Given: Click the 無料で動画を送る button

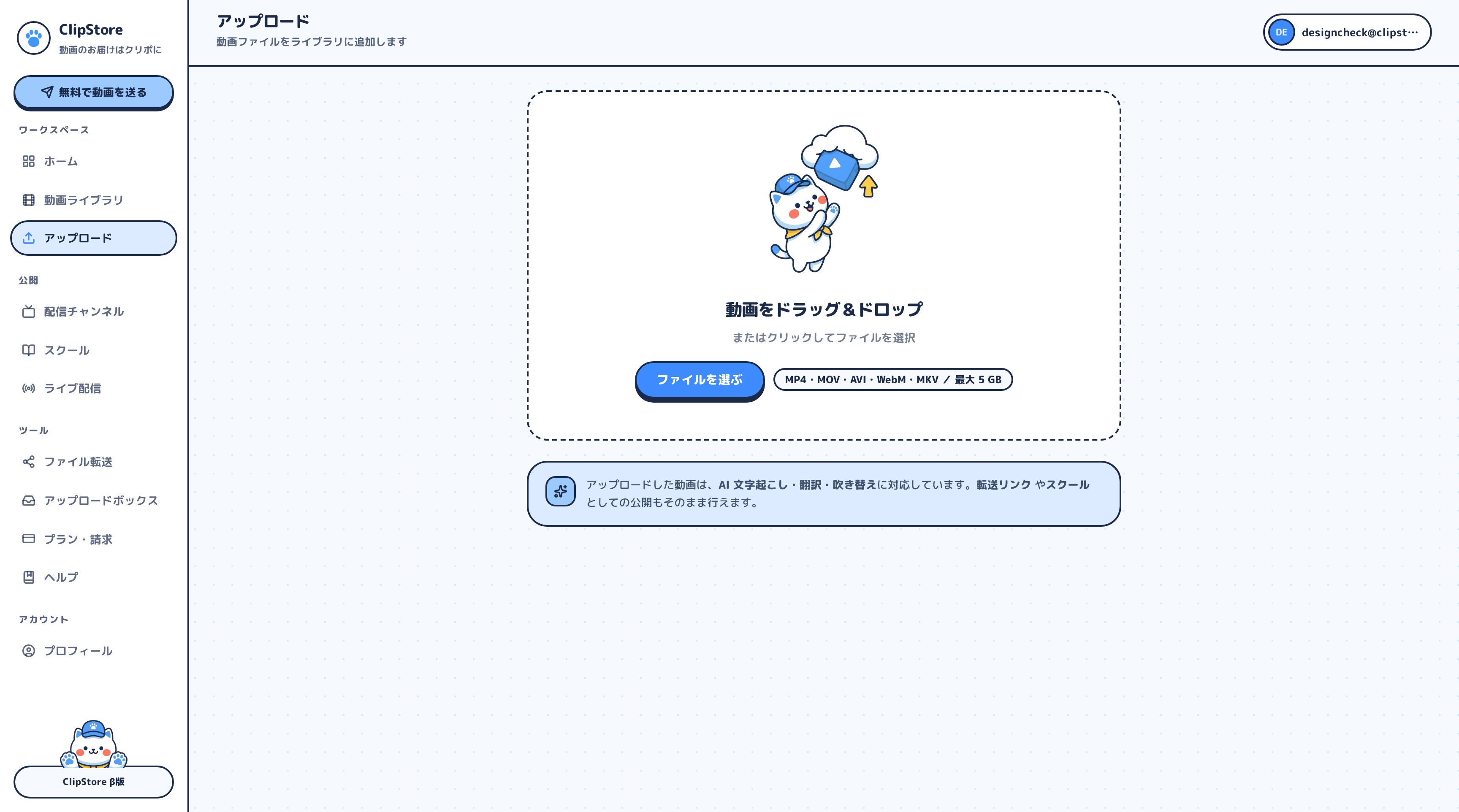Looking at the screenshot, I should point(93,92).
